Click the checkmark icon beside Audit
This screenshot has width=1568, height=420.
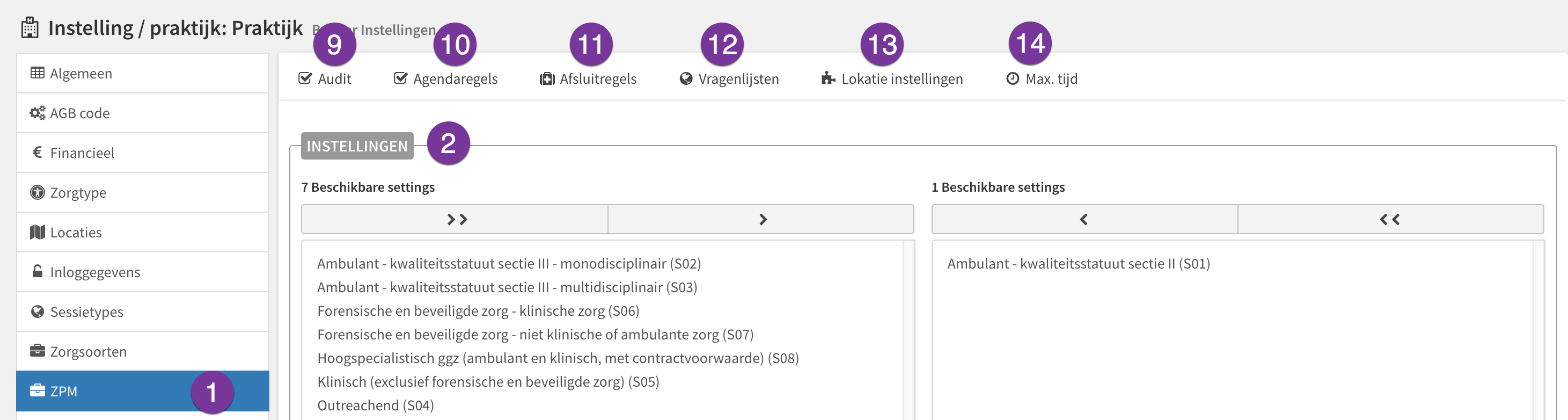point(305,78)
